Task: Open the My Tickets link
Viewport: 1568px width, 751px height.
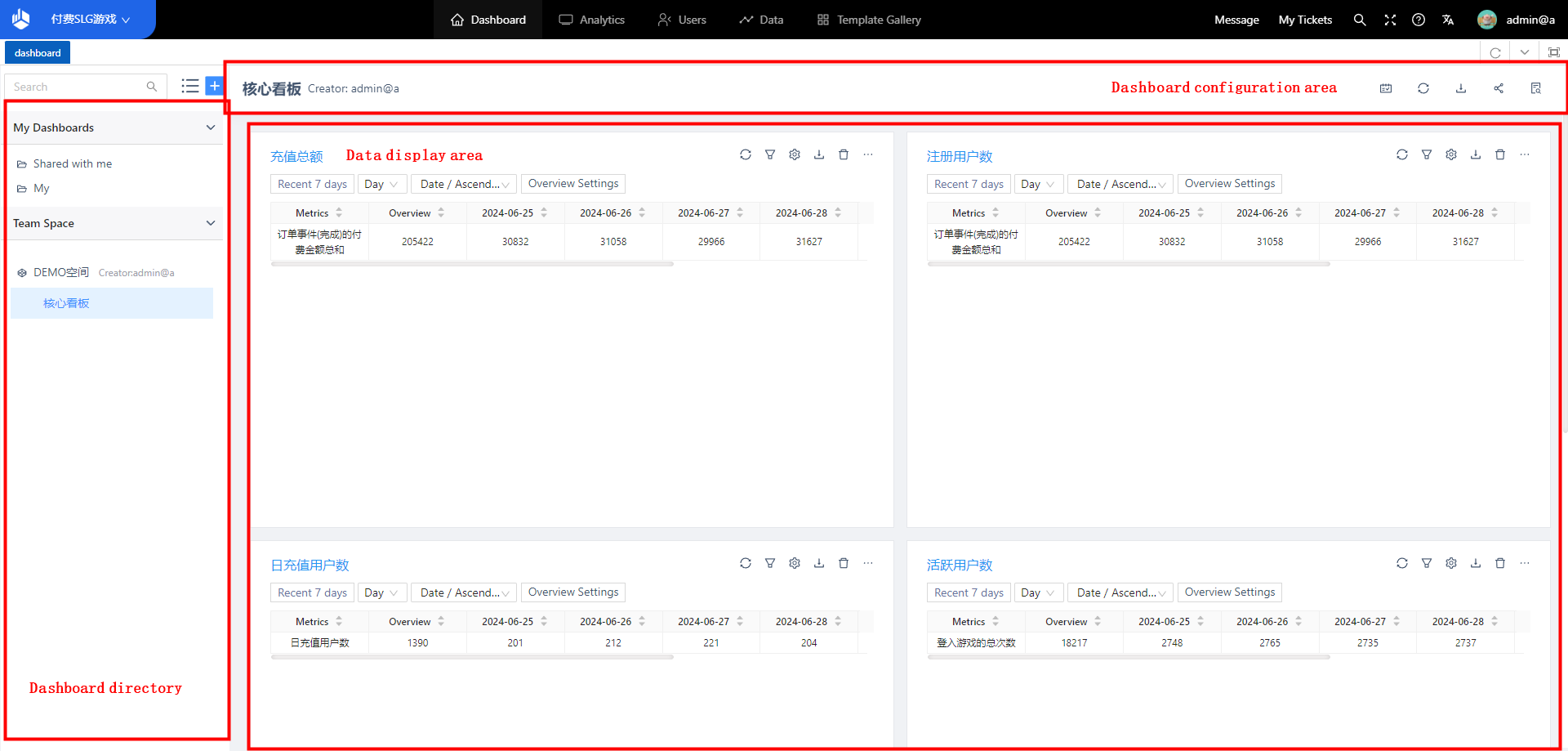Action: (x=1305, y=20)
